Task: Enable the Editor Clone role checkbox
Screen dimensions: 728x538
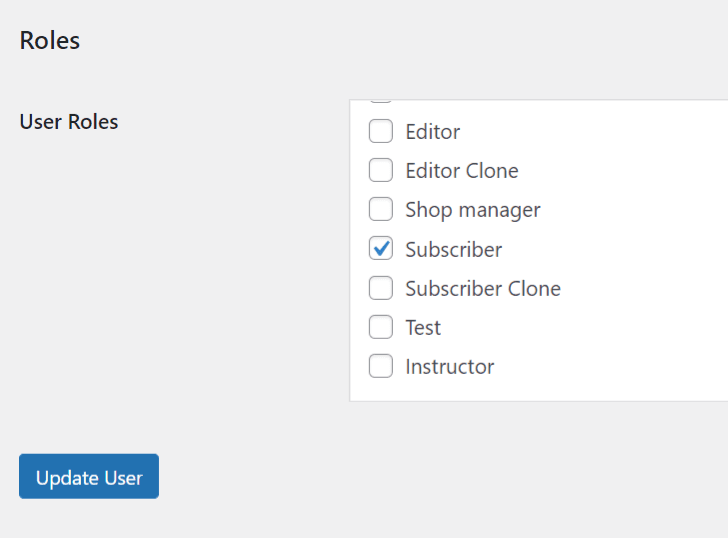Action: (x=381, y=170)
